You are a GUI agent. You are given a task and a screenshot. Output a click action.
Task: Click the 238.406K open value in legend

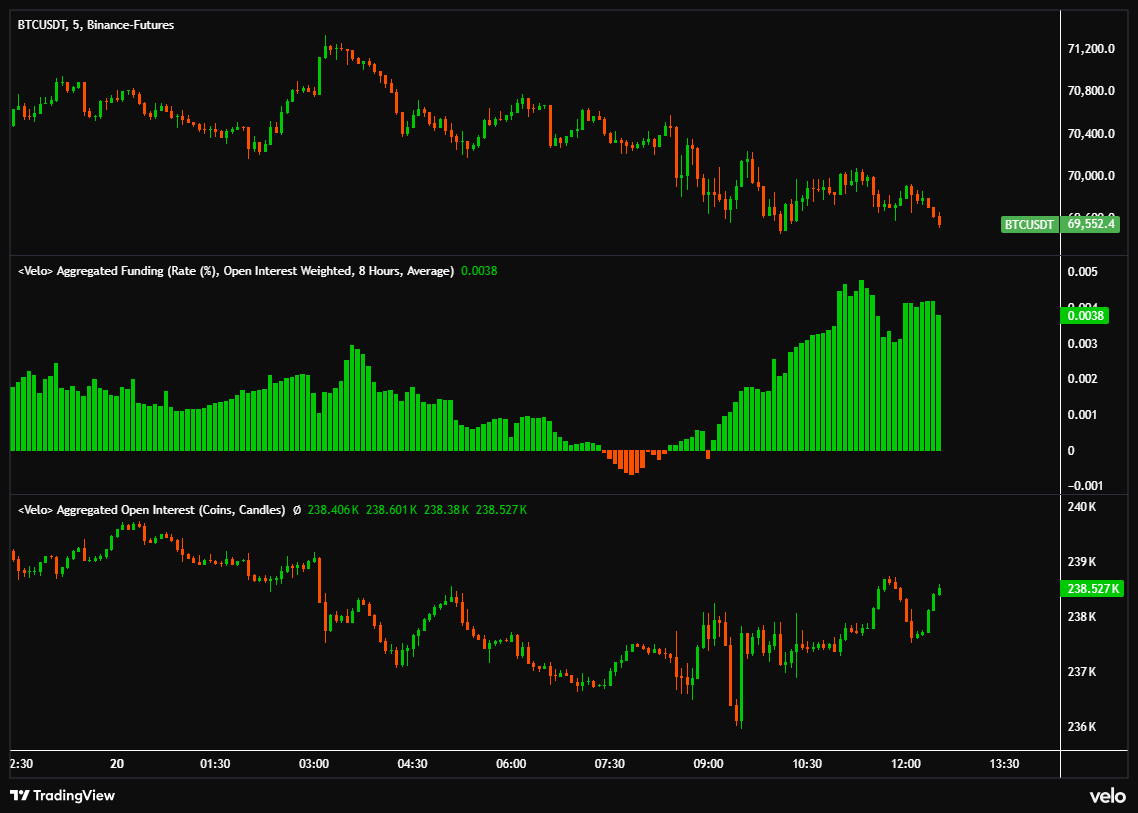coord(333,510)
